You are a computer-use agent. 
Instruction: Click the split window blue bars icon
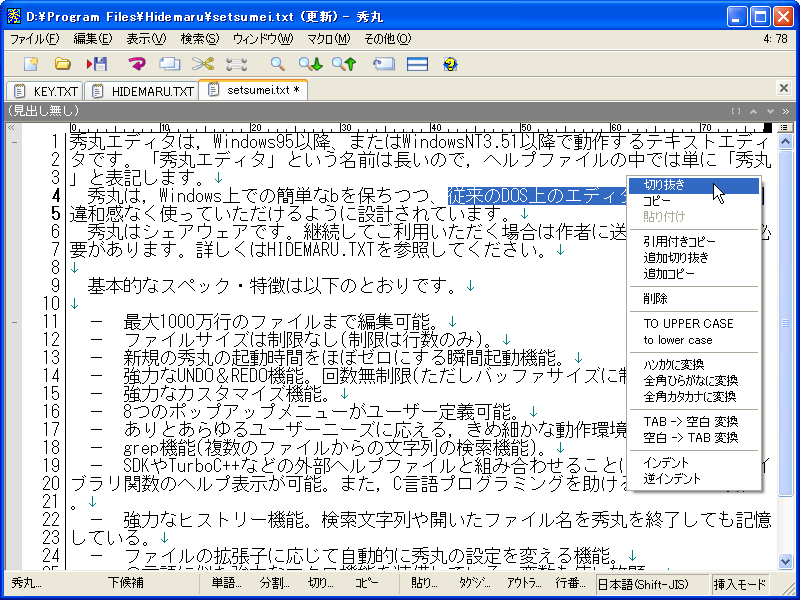click(x=417, y=64)
